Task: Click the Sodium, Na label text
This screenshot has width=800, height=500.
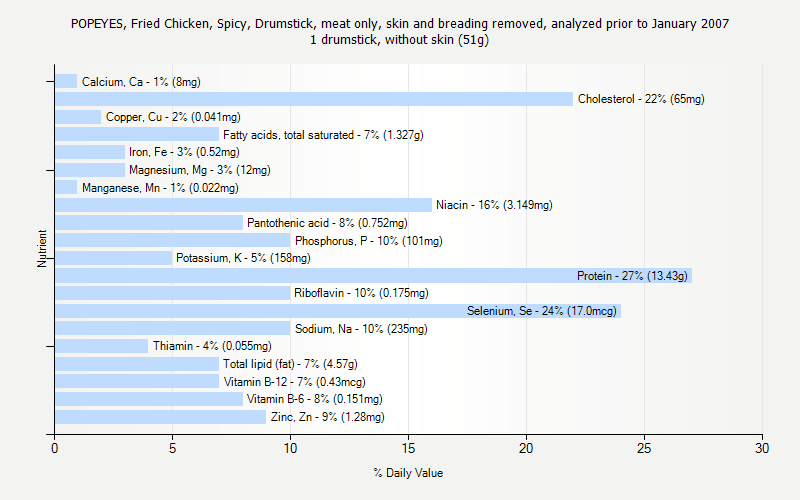Action: pyautogui.click(x=361, y=329)
